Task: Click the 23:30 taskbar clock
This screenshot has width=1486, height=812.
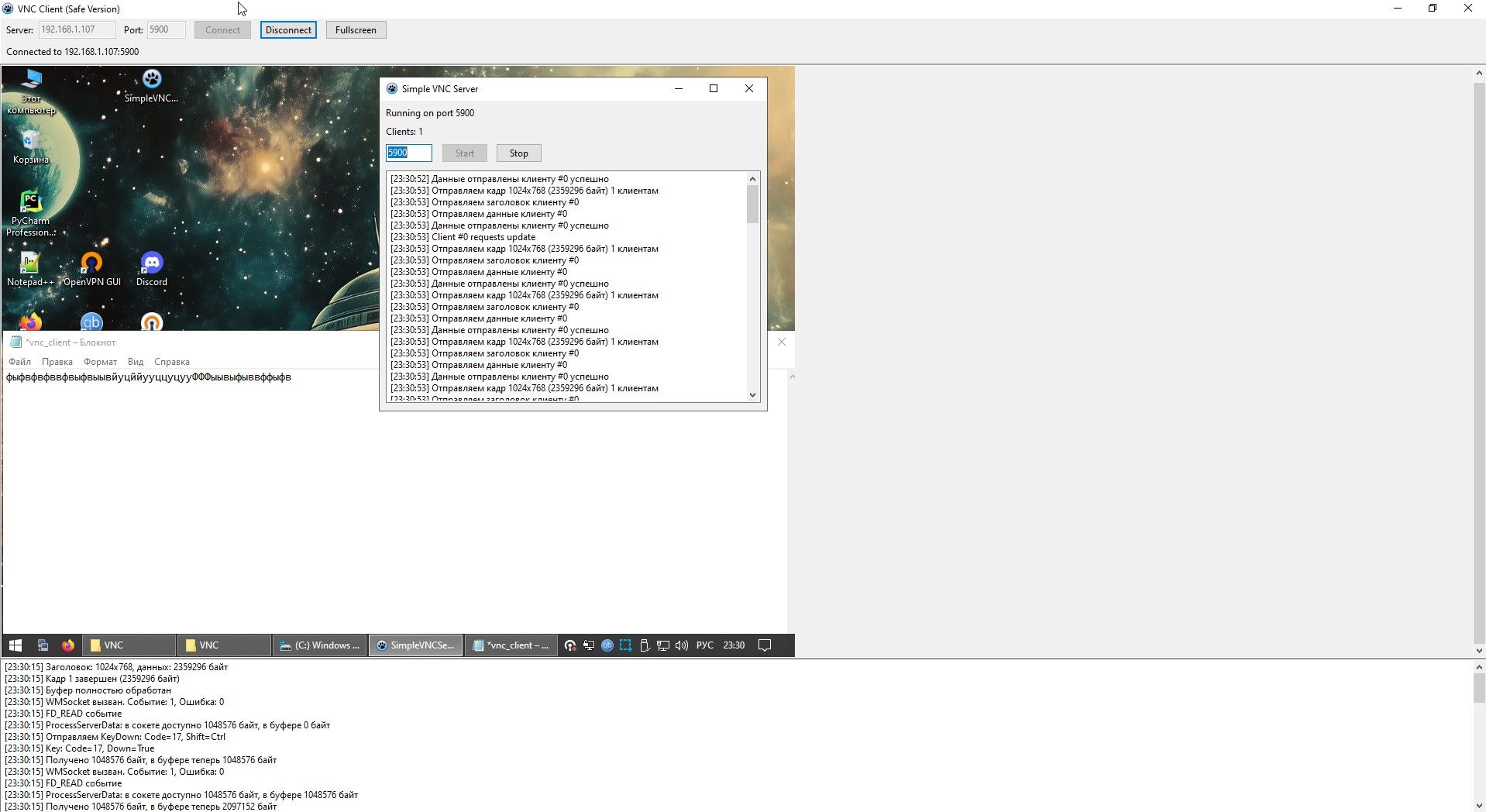Action: click(x=734, y=645)
